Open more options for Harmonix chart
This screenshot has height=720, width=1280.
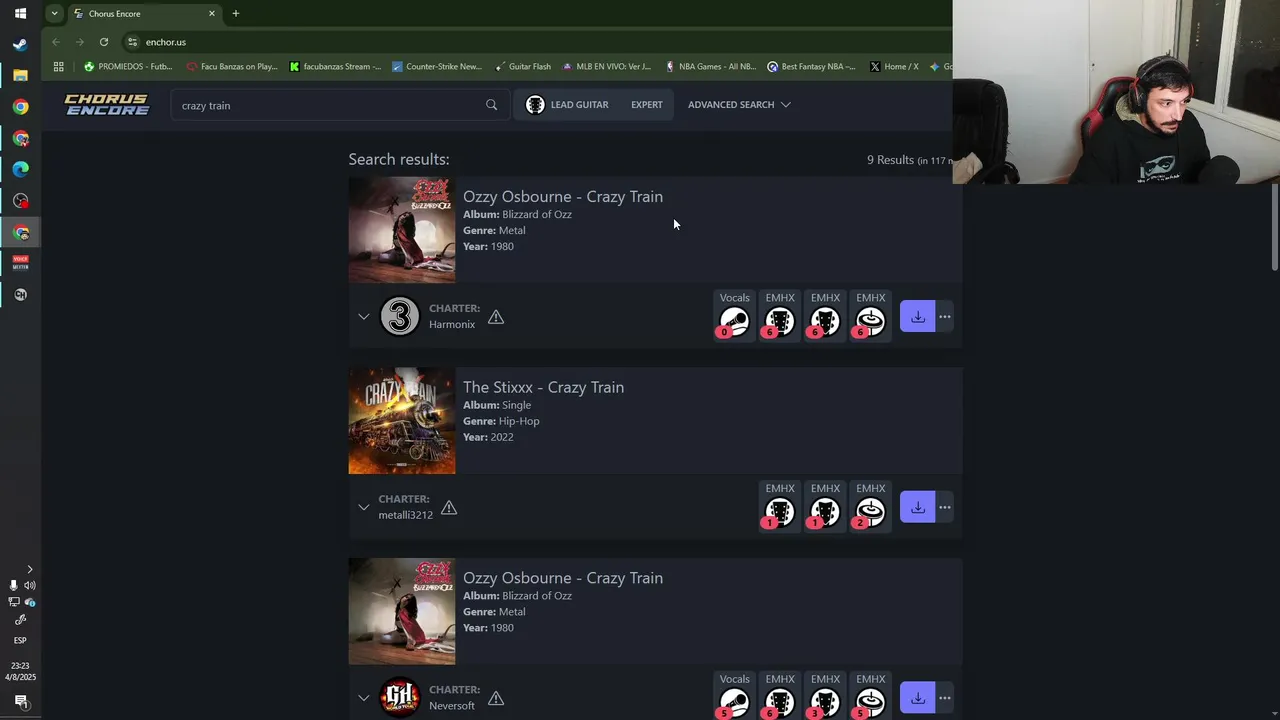[x=944, y=317]
